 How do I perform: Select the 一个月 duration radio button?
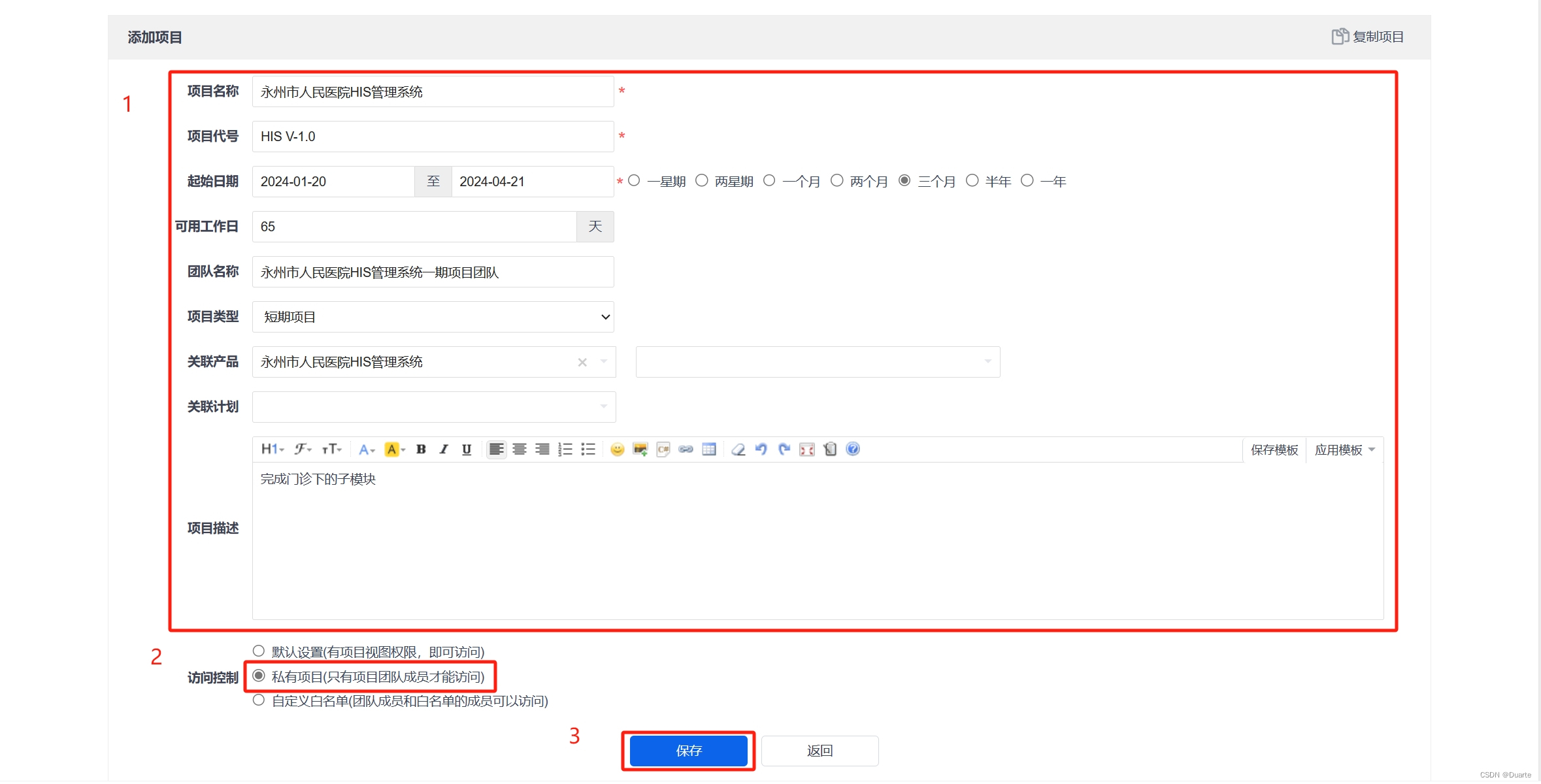coord(769,180)
